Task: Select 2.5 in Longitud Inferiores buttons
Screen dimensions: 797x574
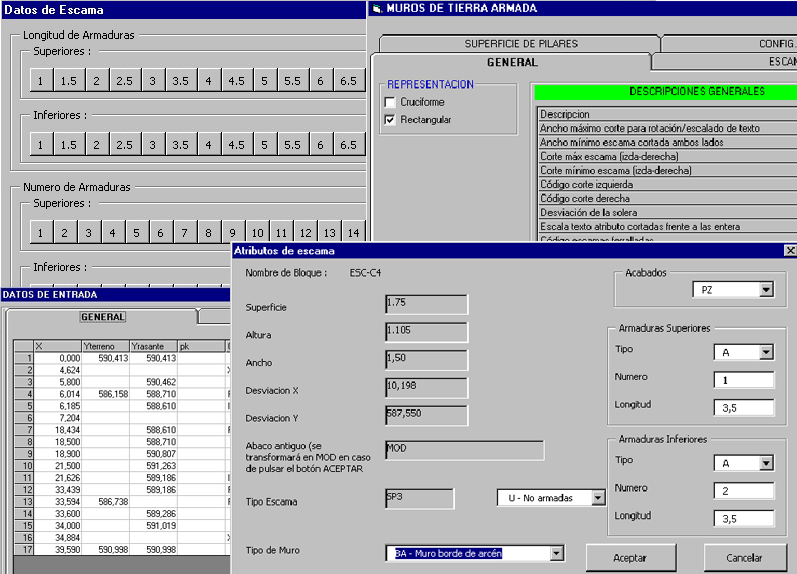Action: point(125,145)
